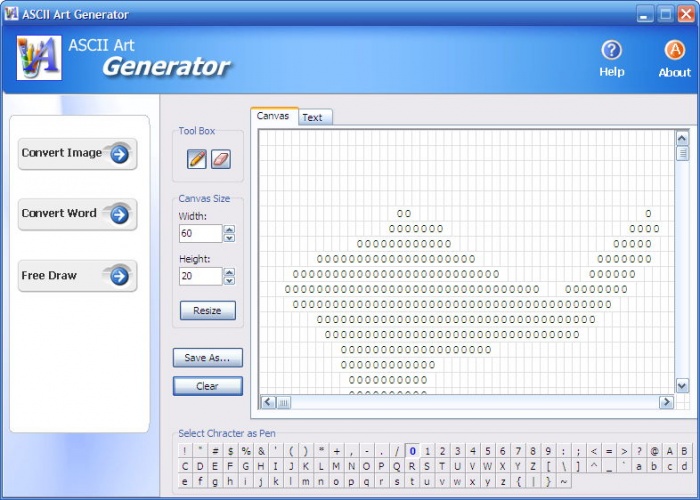
Task: Select the lowercase 'm' pen character
Action: click(305, 481)
